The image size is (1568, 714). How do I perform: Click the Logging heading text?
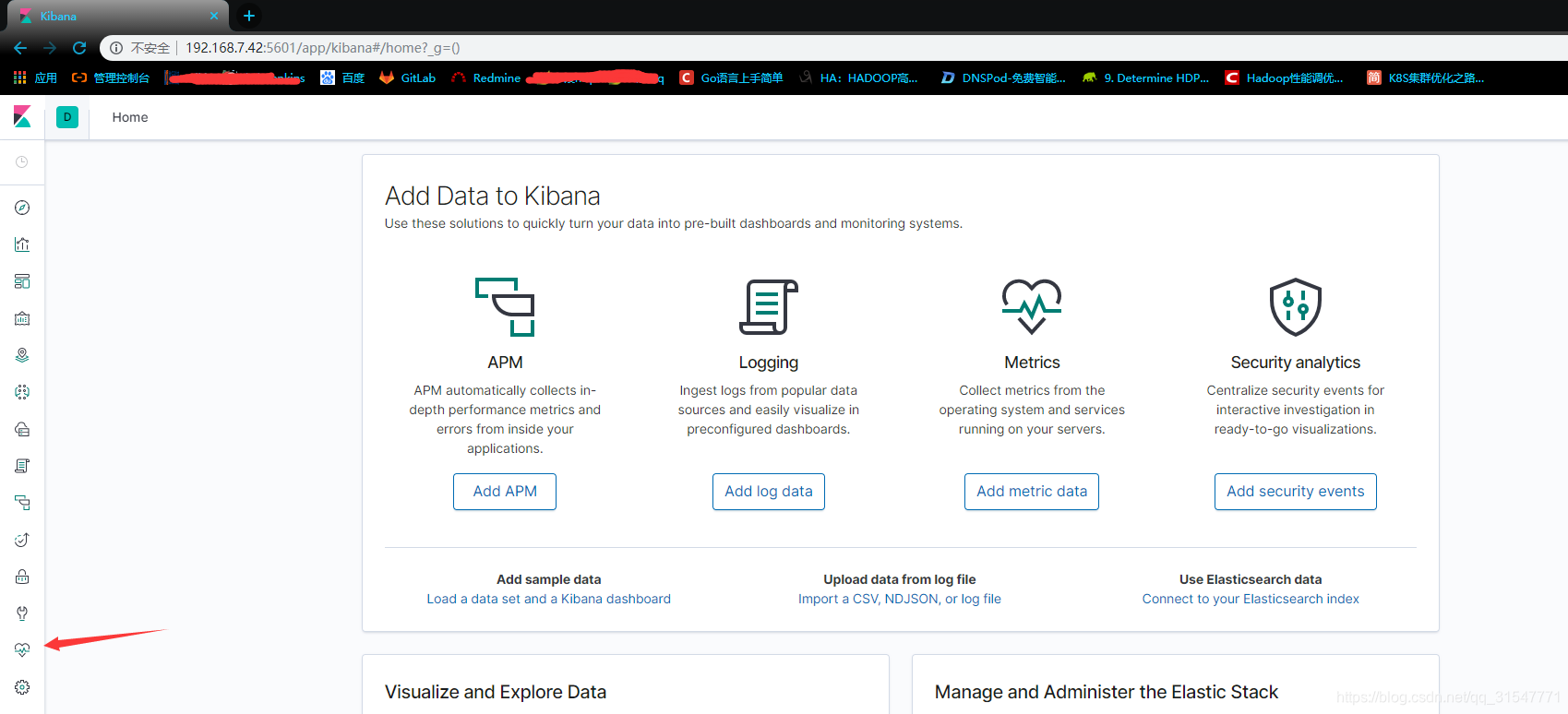click(769, 363)
